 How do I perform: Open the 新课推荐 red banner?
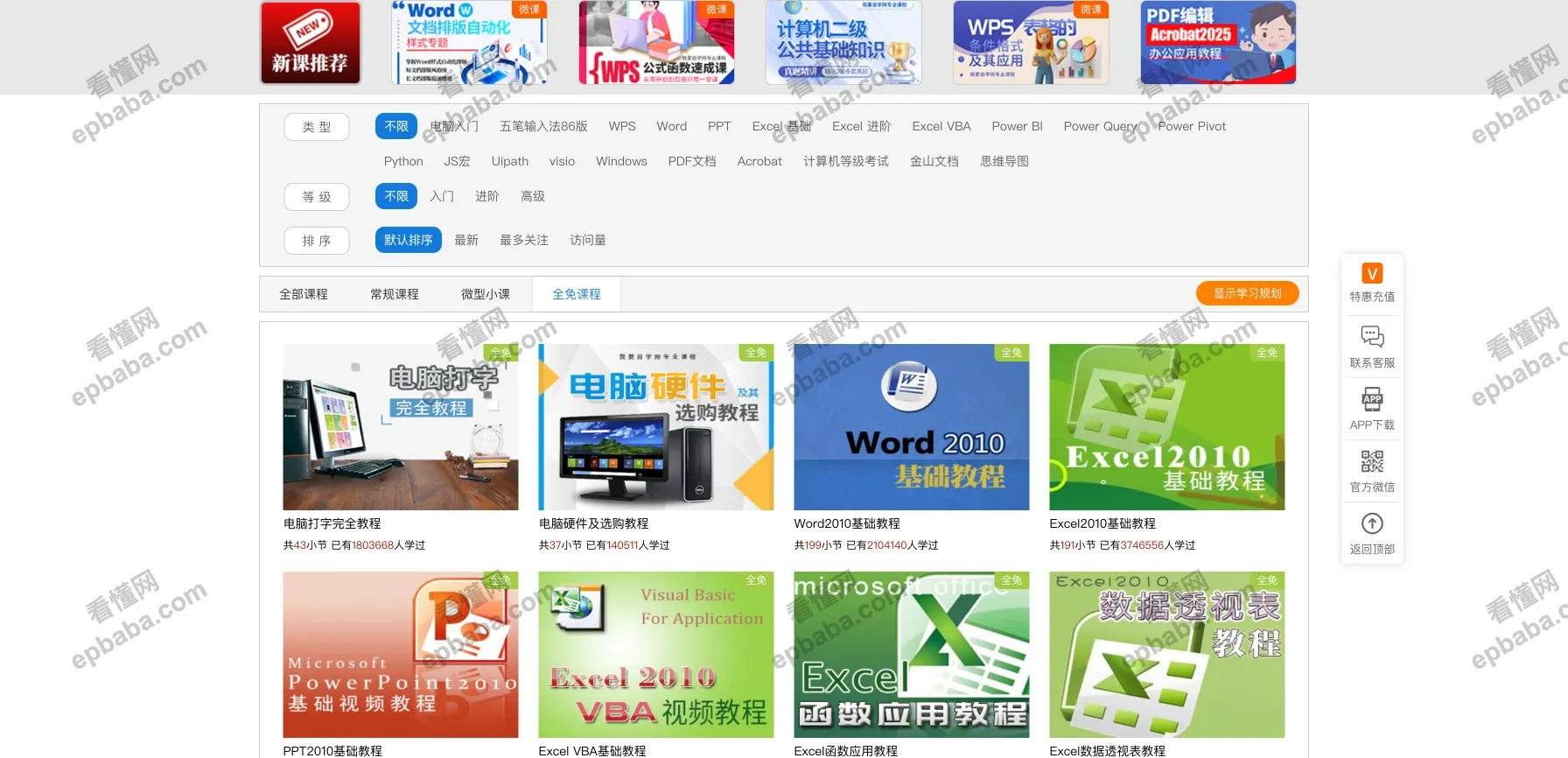coord(311,42)
